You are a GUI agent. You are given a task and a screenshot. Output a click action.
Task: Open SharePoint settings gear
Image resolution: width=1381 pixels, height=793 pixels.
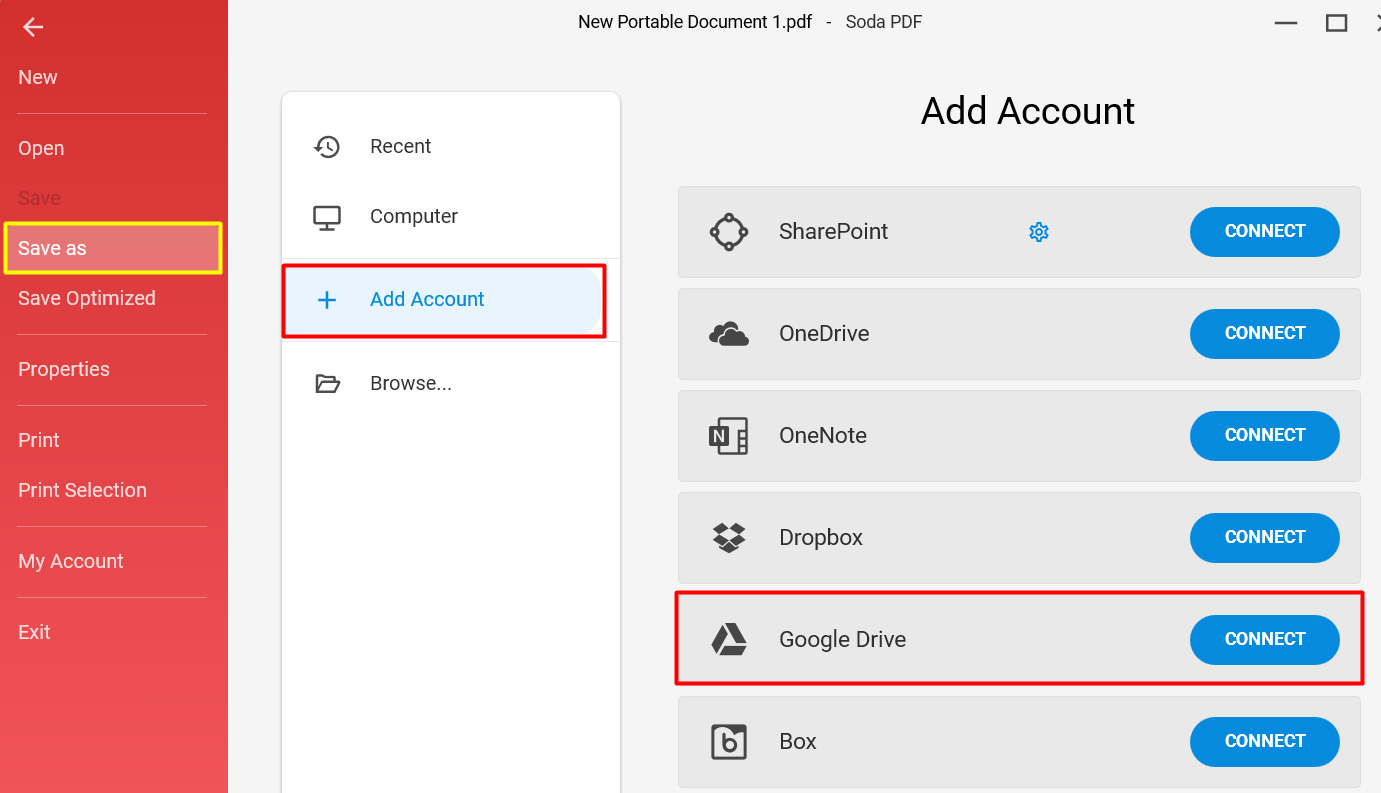[x=1039, y=232]
